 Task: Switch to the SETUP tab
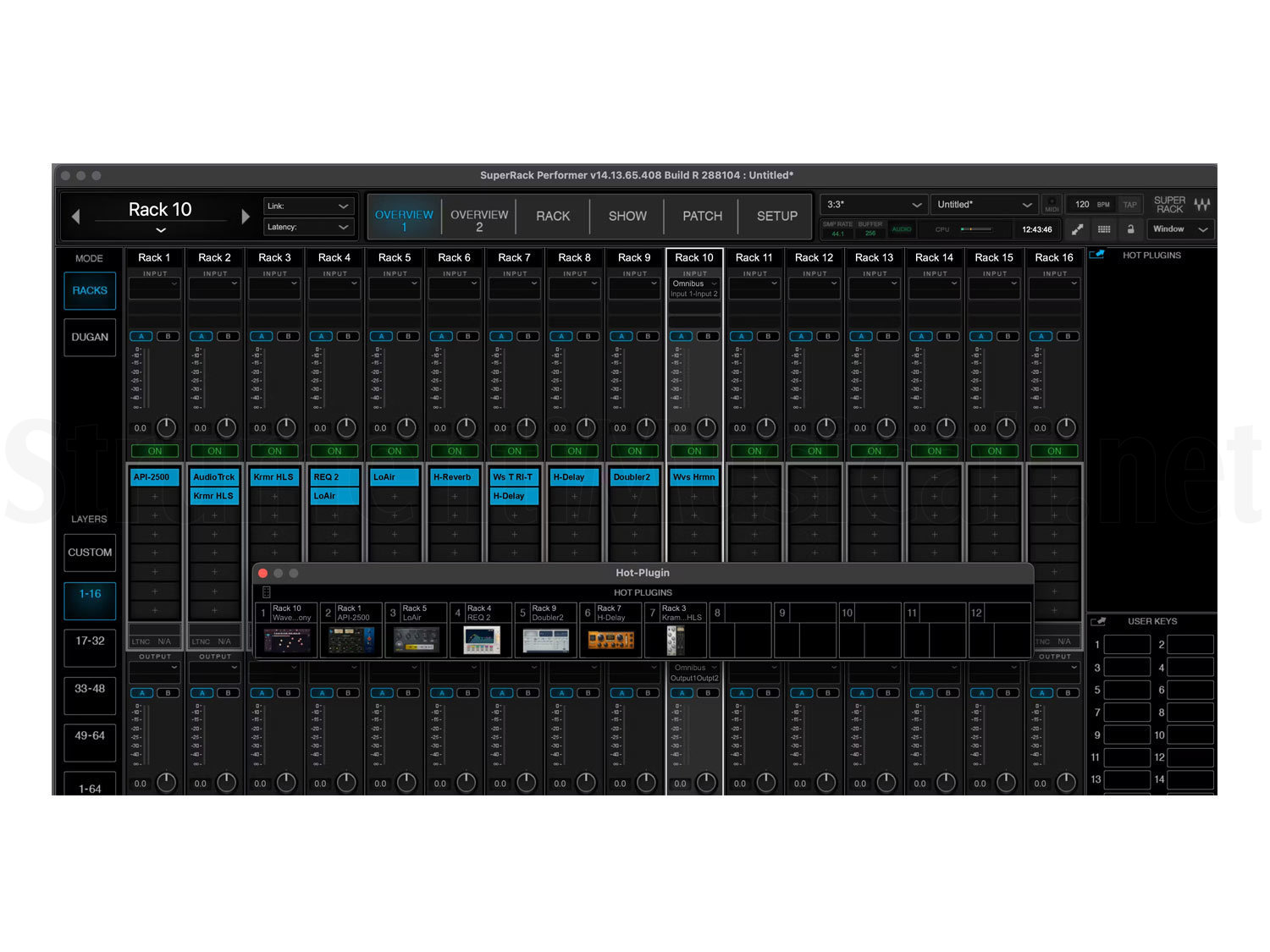776,216
